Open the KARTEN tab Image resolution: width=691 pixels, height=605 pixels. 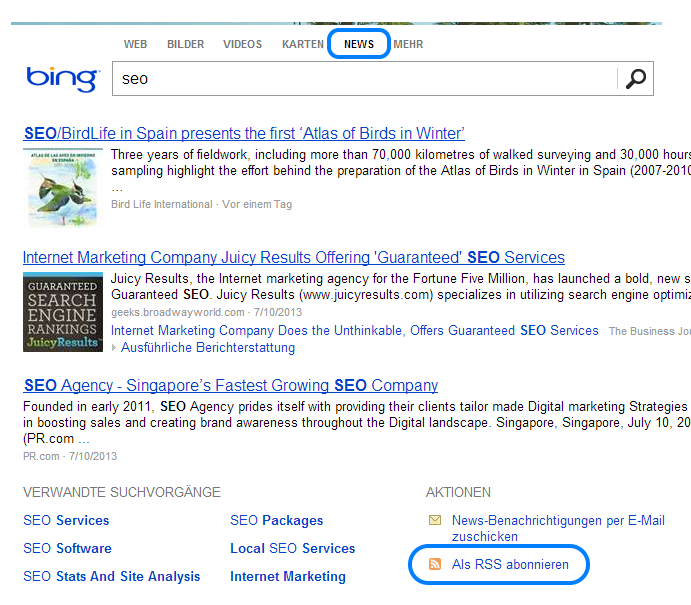pyautogui.click(x=303, y=45)
